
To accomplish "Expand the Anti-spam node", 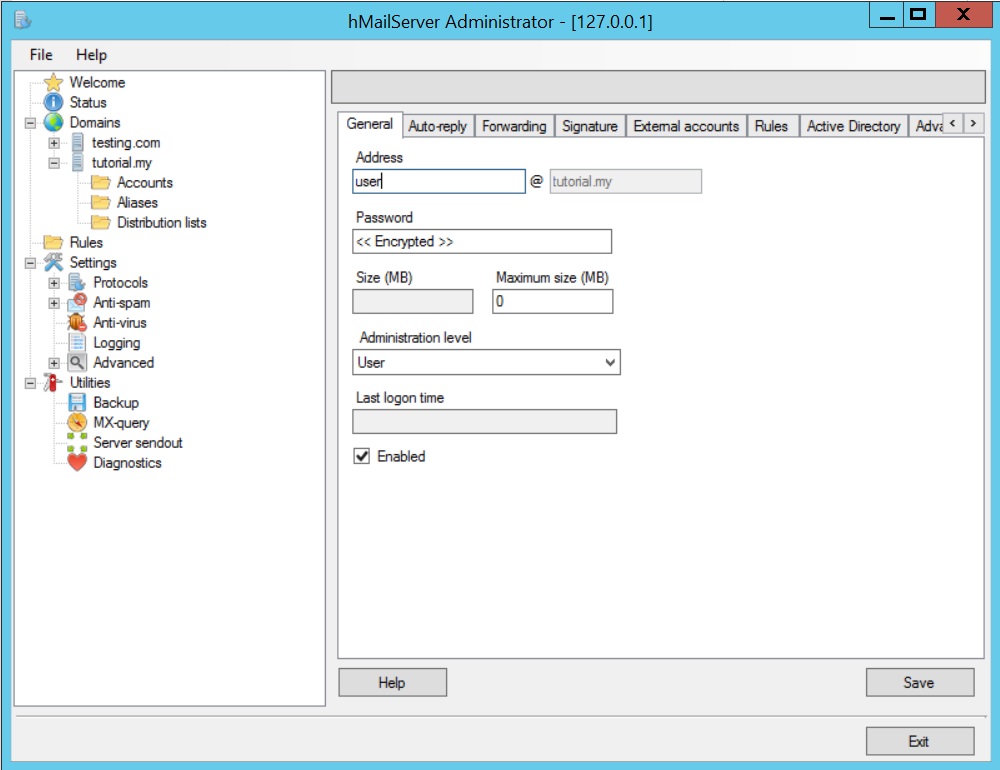I will point(54,302).
